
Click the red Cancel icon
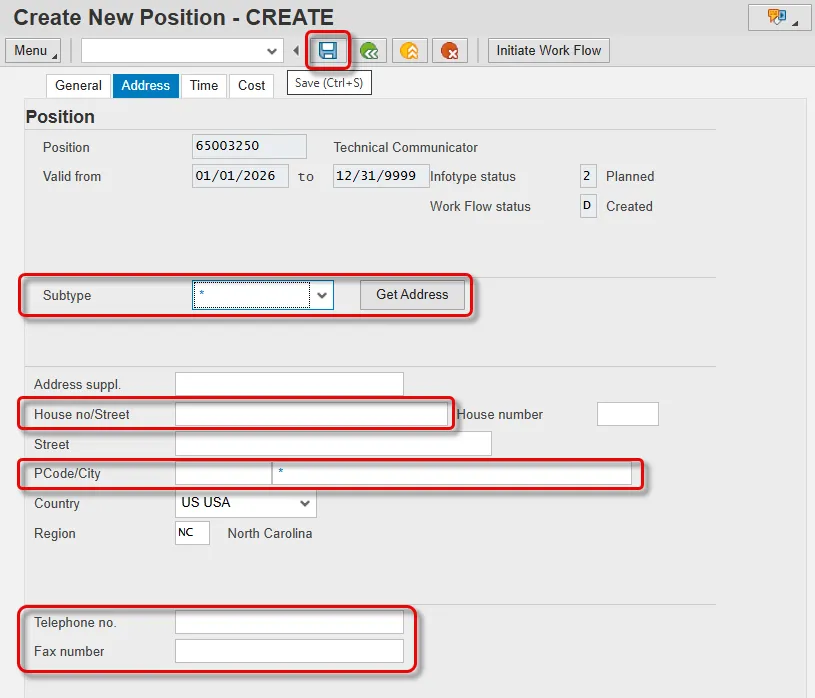pyautogui.click(x=450, y=51)
